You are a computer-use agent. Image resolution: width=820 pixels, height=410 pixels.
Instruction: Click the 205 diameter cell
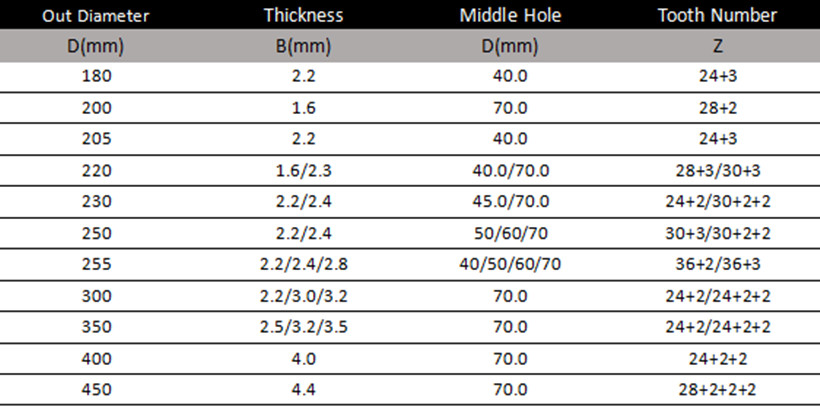pyautogui.click(x=97, y=139)
